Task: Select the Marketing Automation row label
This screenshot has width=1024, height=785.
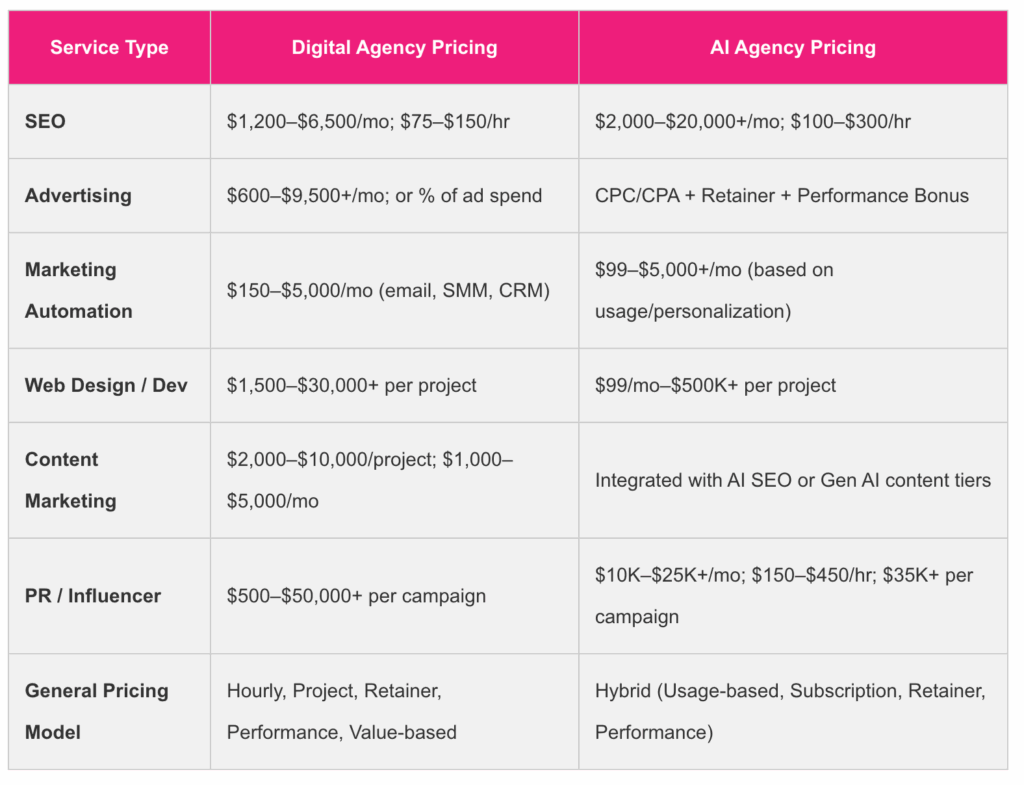Action: click(x=78, y=290)
